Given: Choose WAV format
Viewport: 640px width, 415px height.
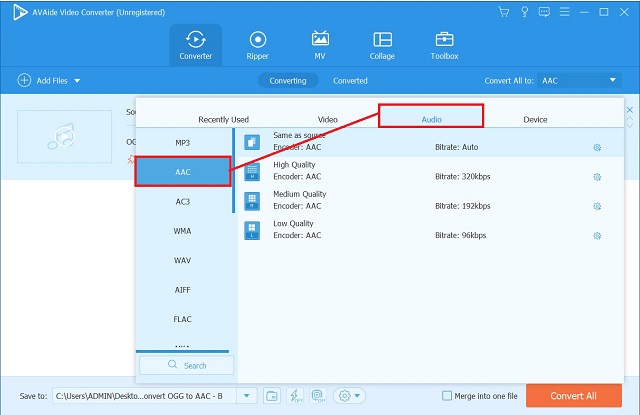Looking at the screenshot, I should tap(183, 260).
